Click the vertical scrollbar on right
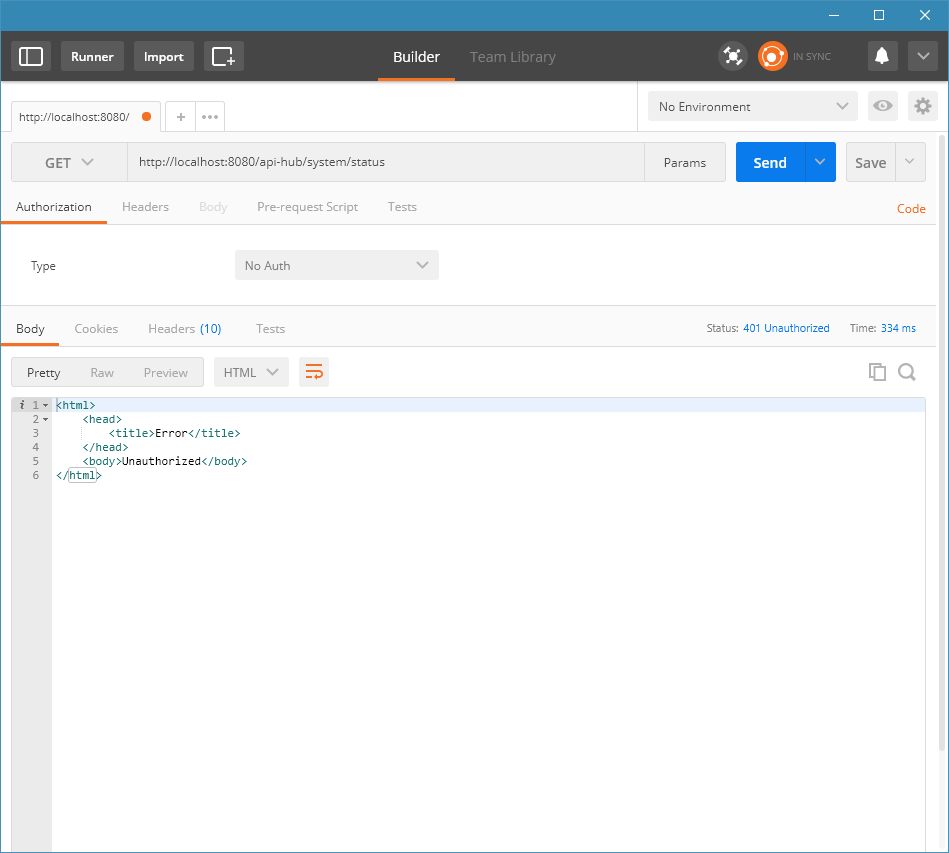 click(x=942, y=442)
